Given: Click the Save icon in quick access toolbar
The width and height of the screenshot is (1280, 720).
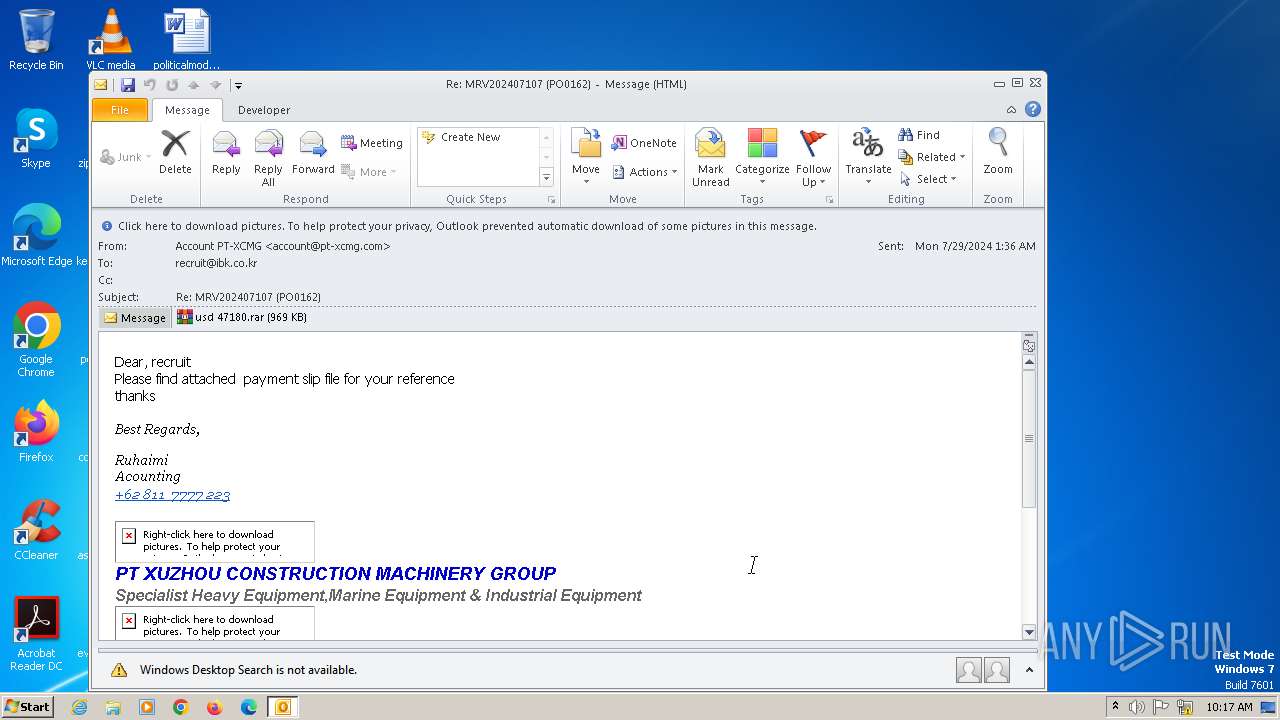Looking at the screenshot, I should [x=127, y=85].
